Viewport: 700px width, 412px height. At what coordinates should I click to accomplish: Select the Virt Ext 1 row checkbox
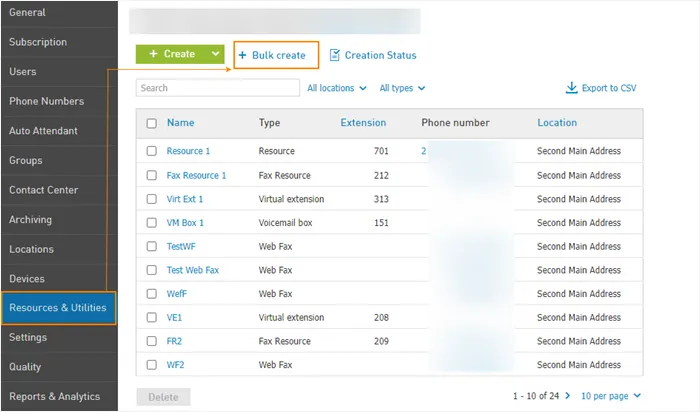pos(152,199)
